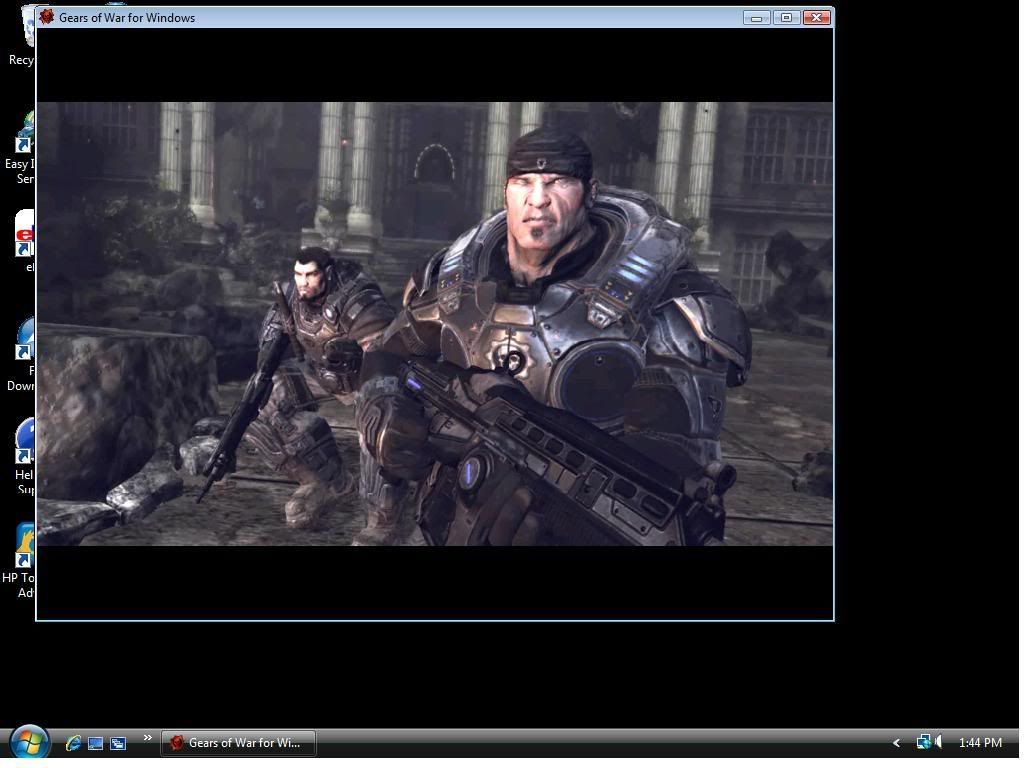This screenshot has height=768, width=1024.
Task: Click the Show Desktop Quick Launch icon
Action: click(96, 743)
